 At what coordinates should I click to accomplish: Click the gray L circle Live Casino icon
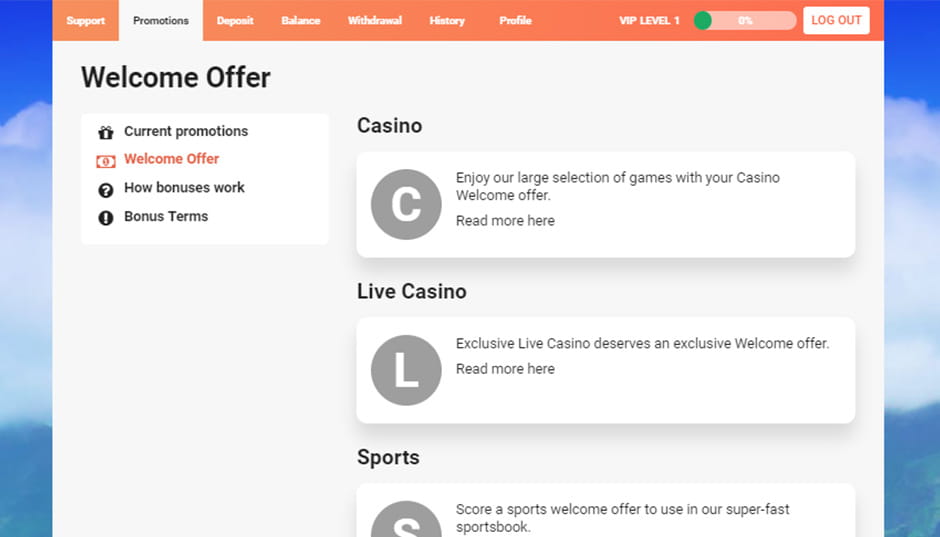click(x=406, y=370)
